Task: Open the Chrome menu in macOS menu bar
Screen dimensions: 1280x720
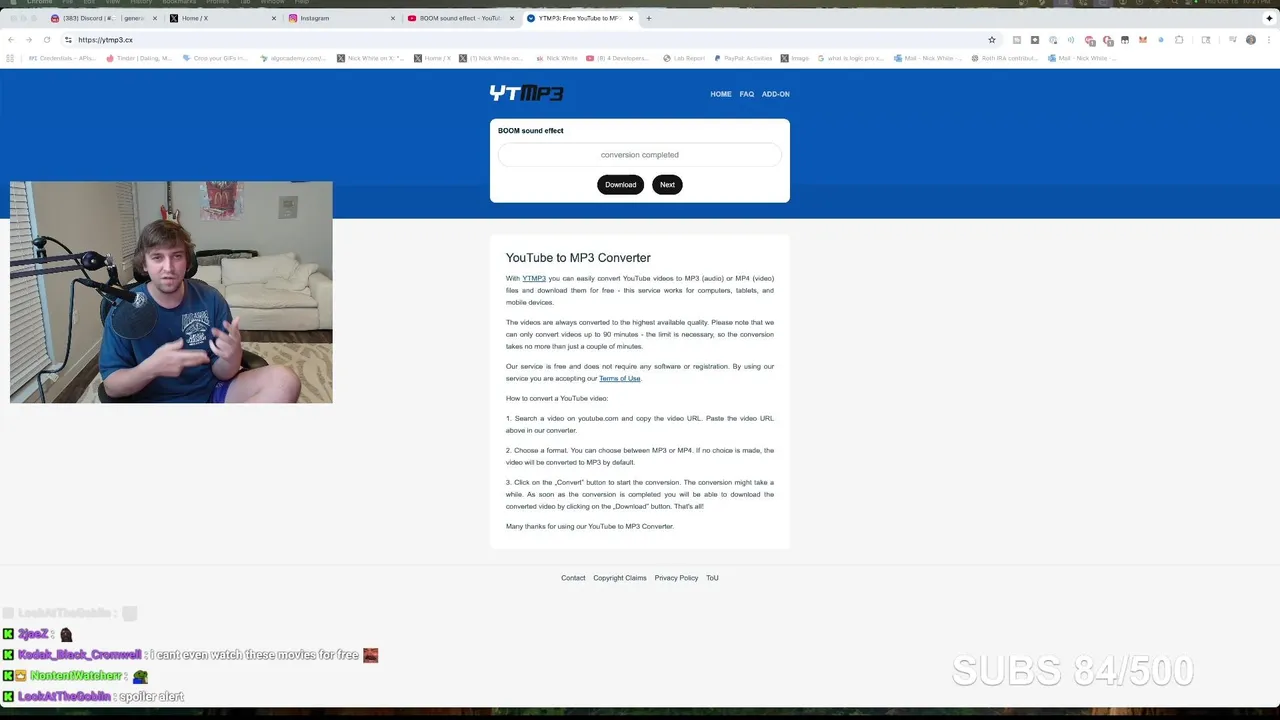Action: (x=41, y=3)
